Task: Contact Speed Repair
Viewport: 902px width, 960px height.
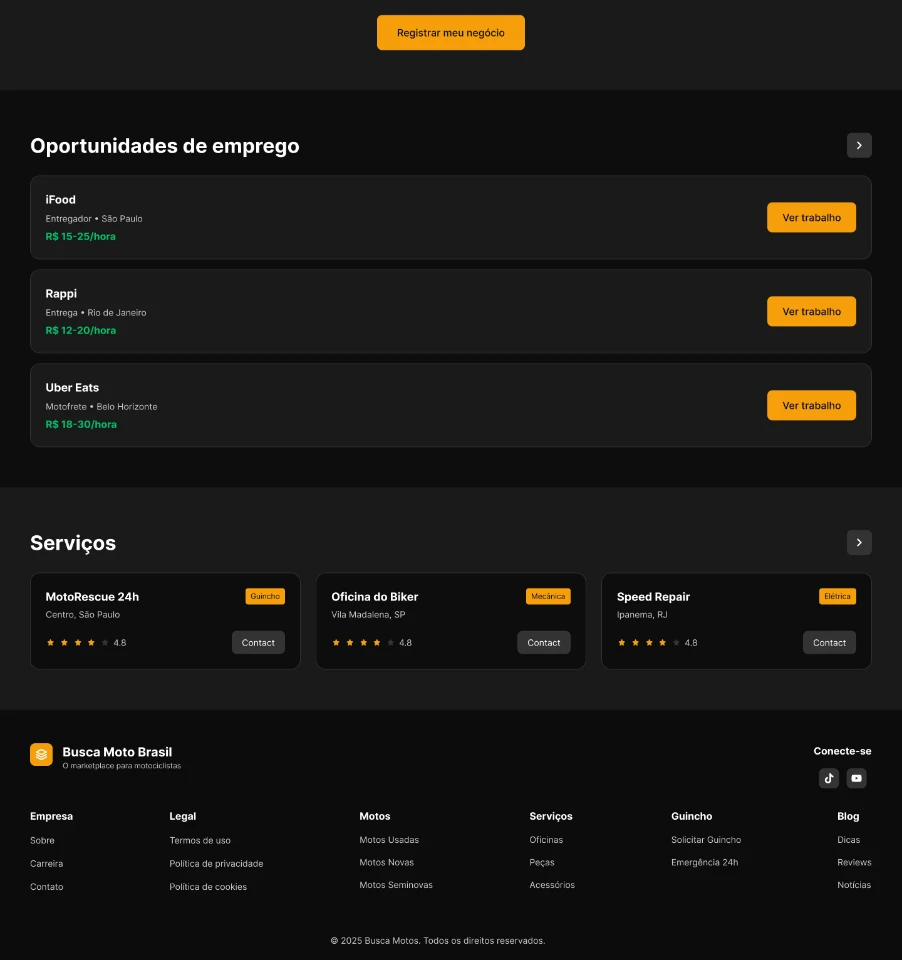Action: coord(829,642)
